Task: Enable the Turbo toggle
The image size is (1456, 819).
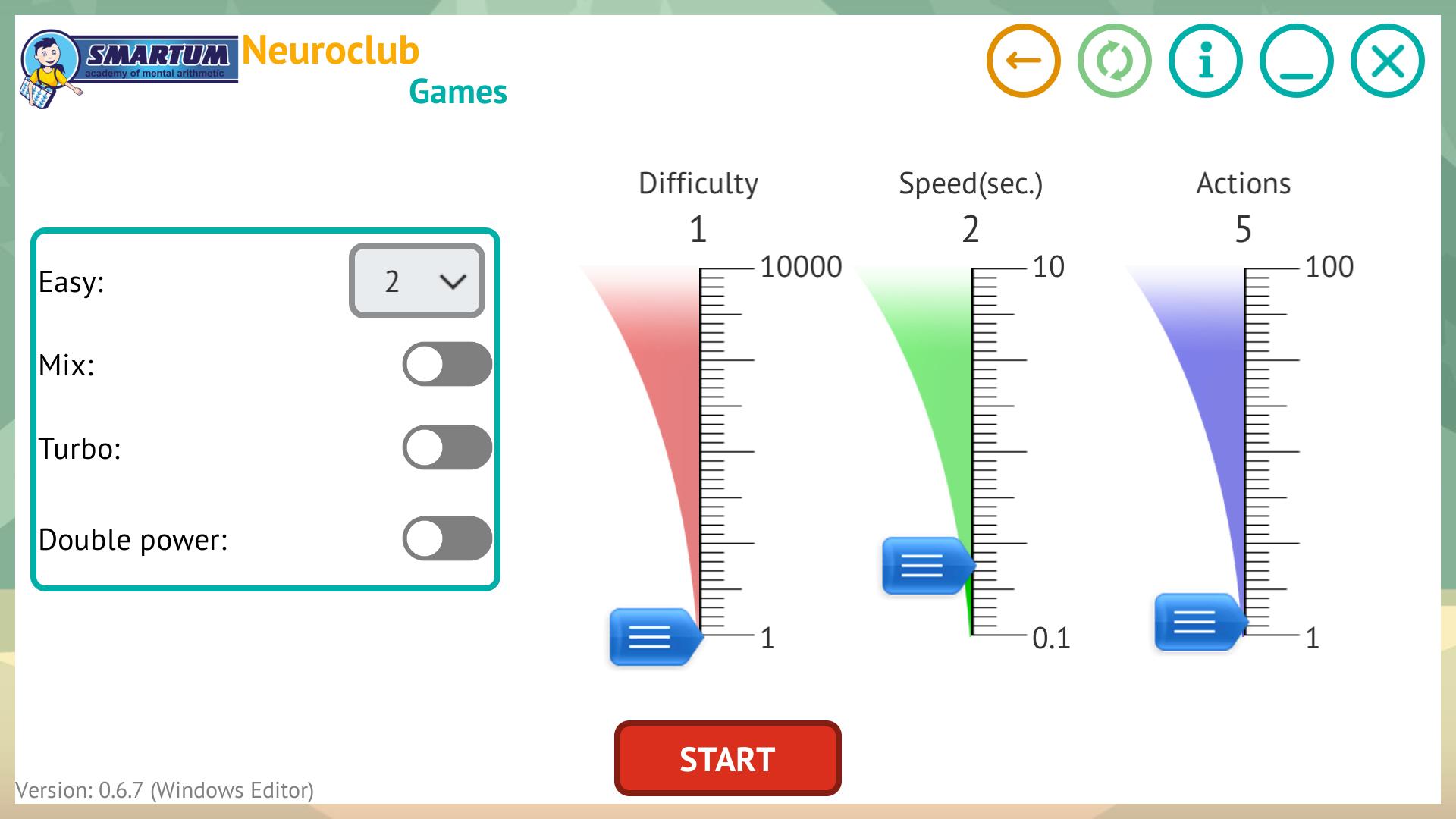Action: [x=446, y=448]
